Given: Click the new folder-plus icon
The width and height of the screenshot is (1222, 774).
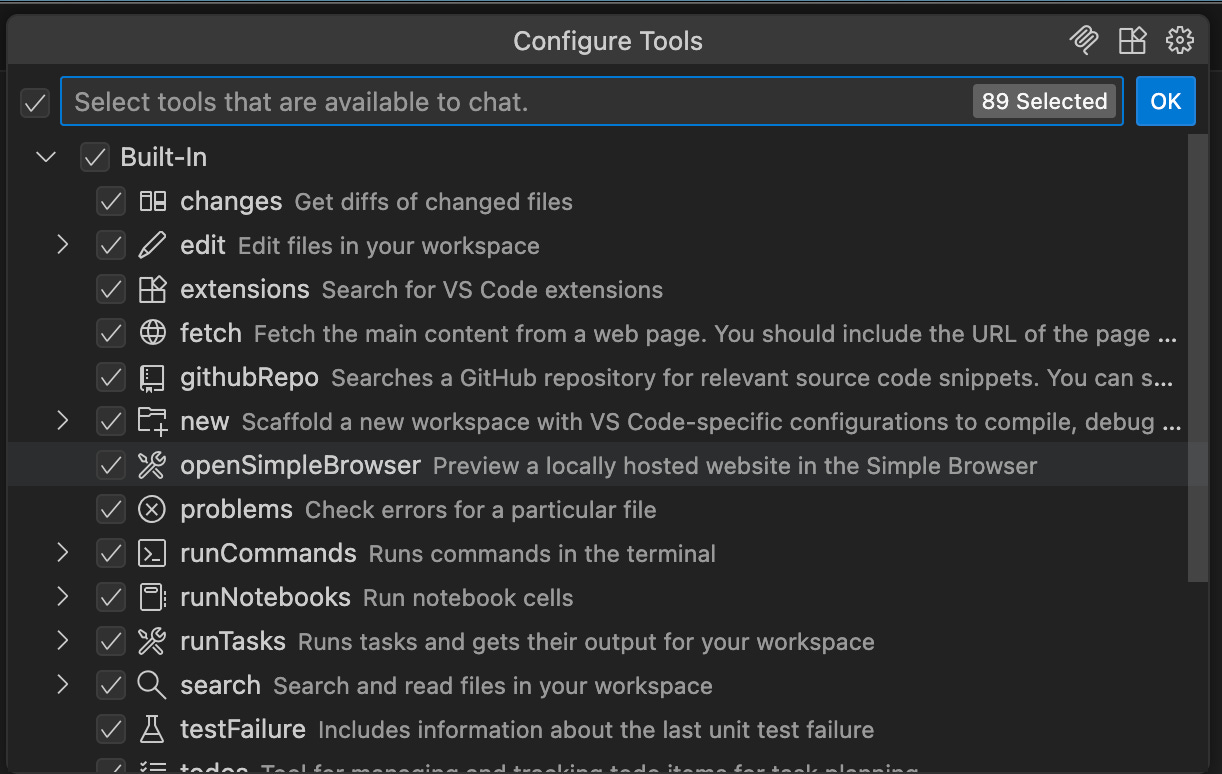Looking at the screenshot, I should [x=152, y=422].
